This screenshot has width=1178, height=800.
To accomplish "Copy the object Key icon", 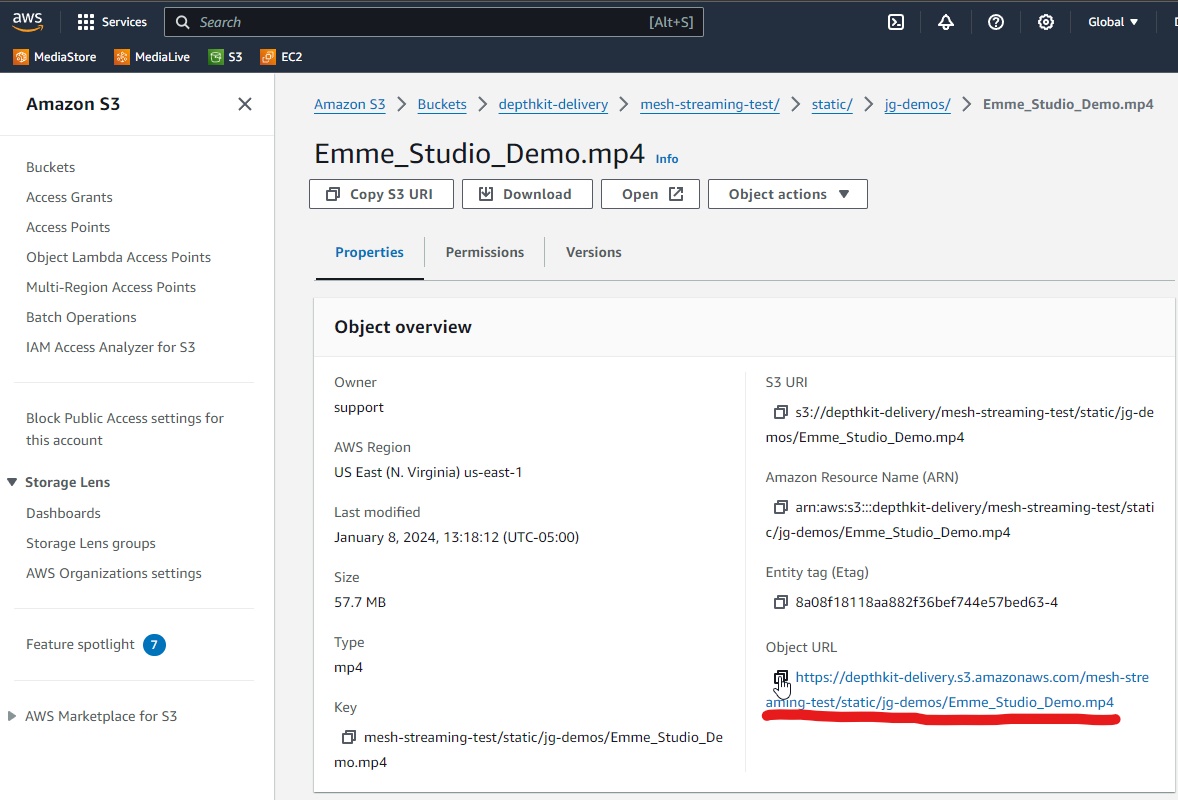I will click(349, 738).
